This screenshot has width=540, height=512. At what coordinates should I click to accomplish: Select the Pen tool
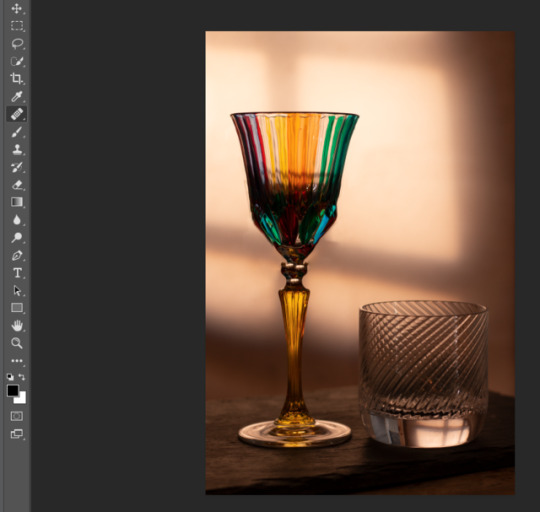coord(17,255)
